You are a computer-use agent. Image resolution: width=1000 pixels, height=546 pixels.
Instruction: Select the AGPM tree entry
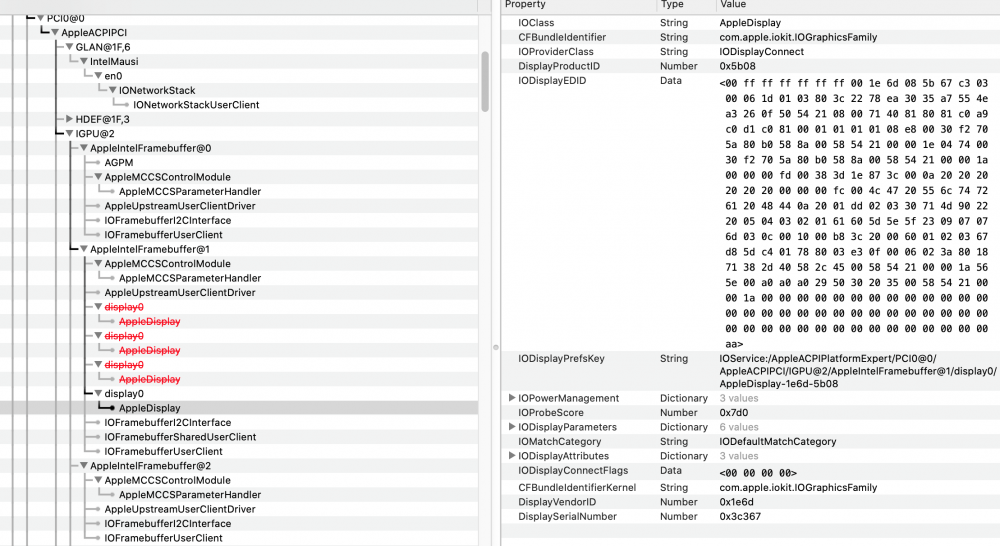[119, 163]
